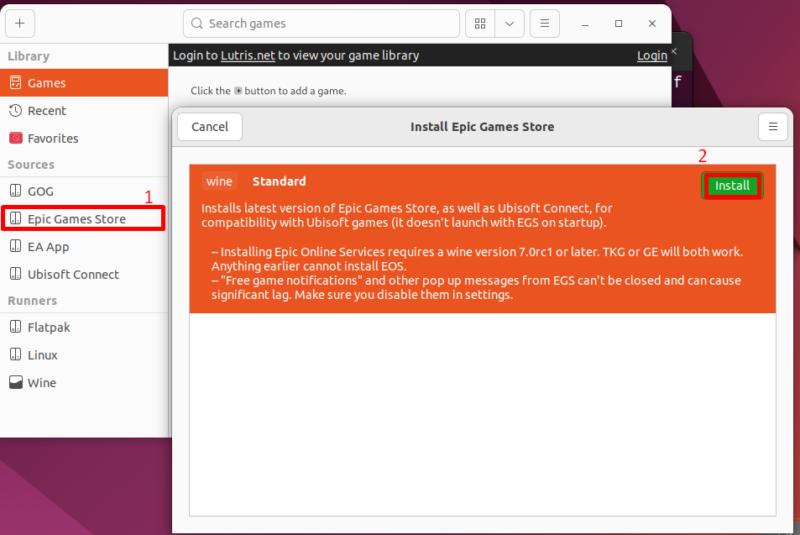Click the Wine runner glass icon
800x535 pixels.
pyautogui.click(x=16, y=382)
